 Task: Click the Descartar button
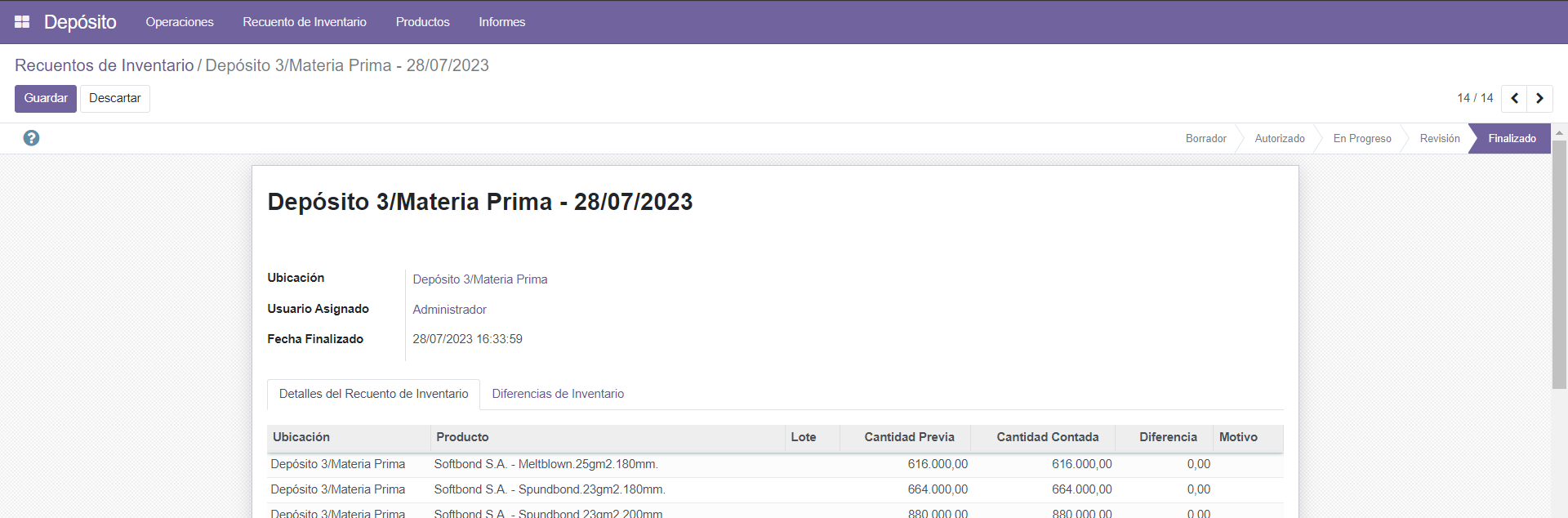click(x=114, y=99)
